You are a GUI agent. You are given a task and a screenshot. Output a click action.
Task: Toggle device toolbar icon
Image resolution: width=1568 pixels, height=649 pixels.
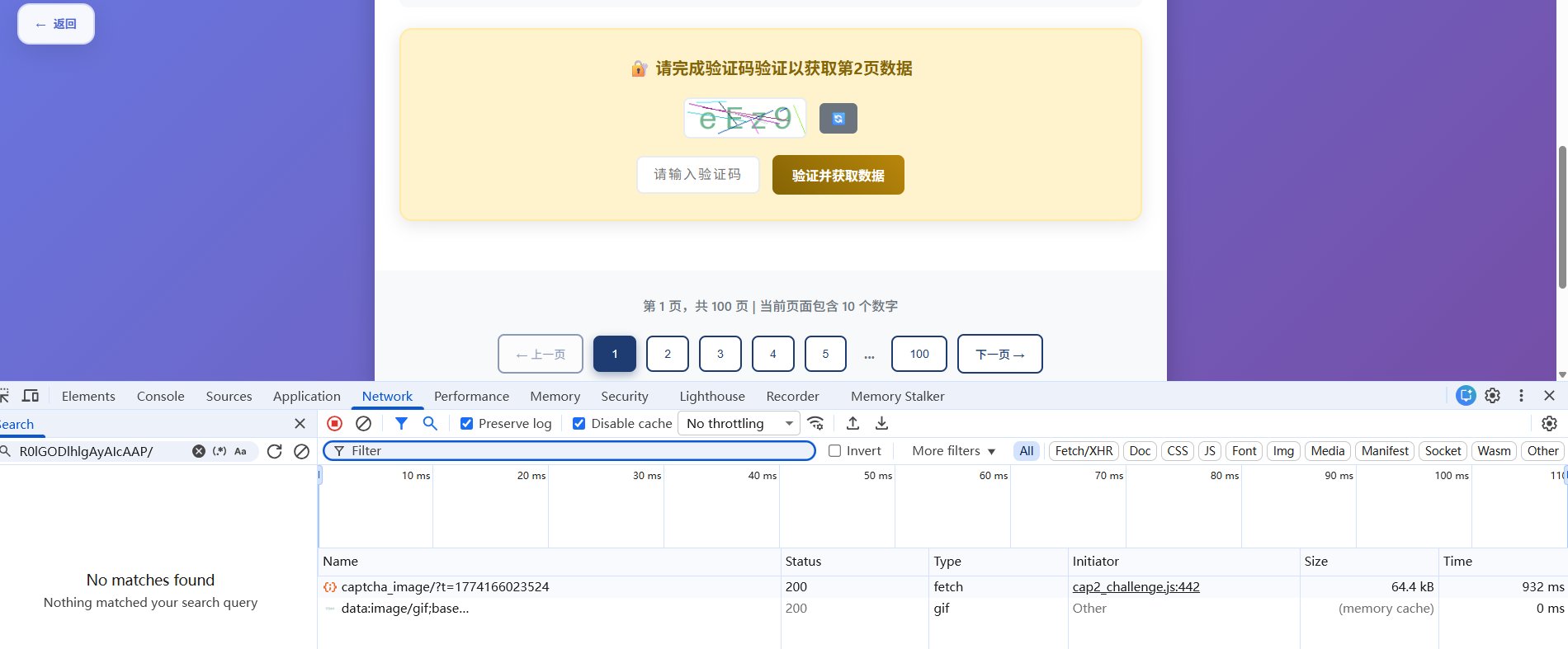click(x=31, y=396)
